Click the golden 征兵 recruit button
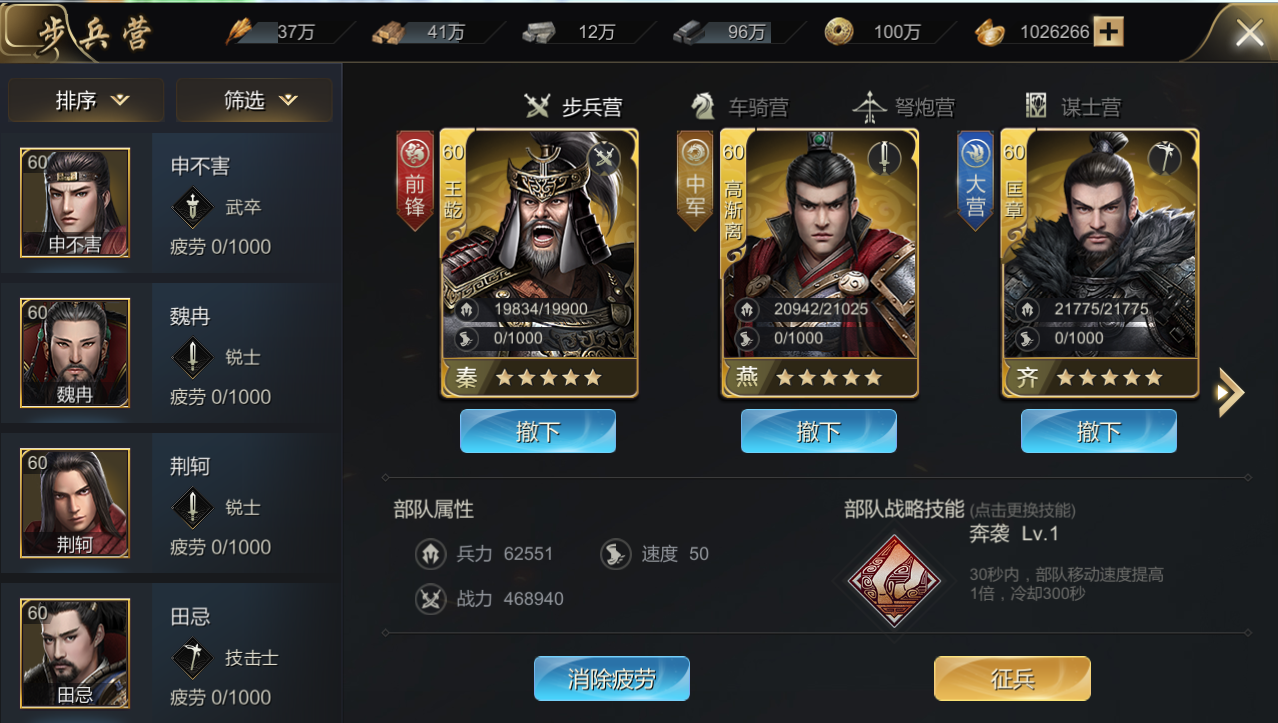The height and width of the screenshot is (723, 1278). (1012, 679)
